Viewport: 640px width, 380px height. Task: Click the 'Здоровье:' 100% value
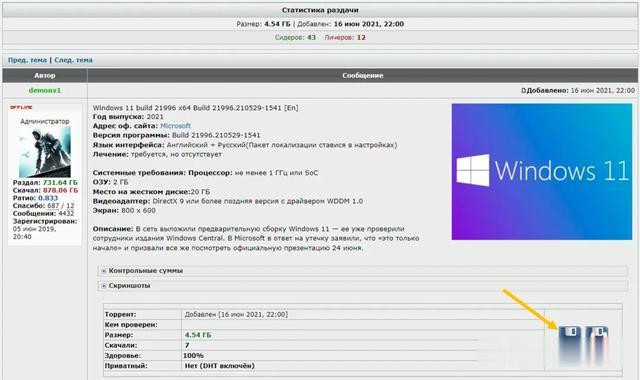tap(193, 356)
